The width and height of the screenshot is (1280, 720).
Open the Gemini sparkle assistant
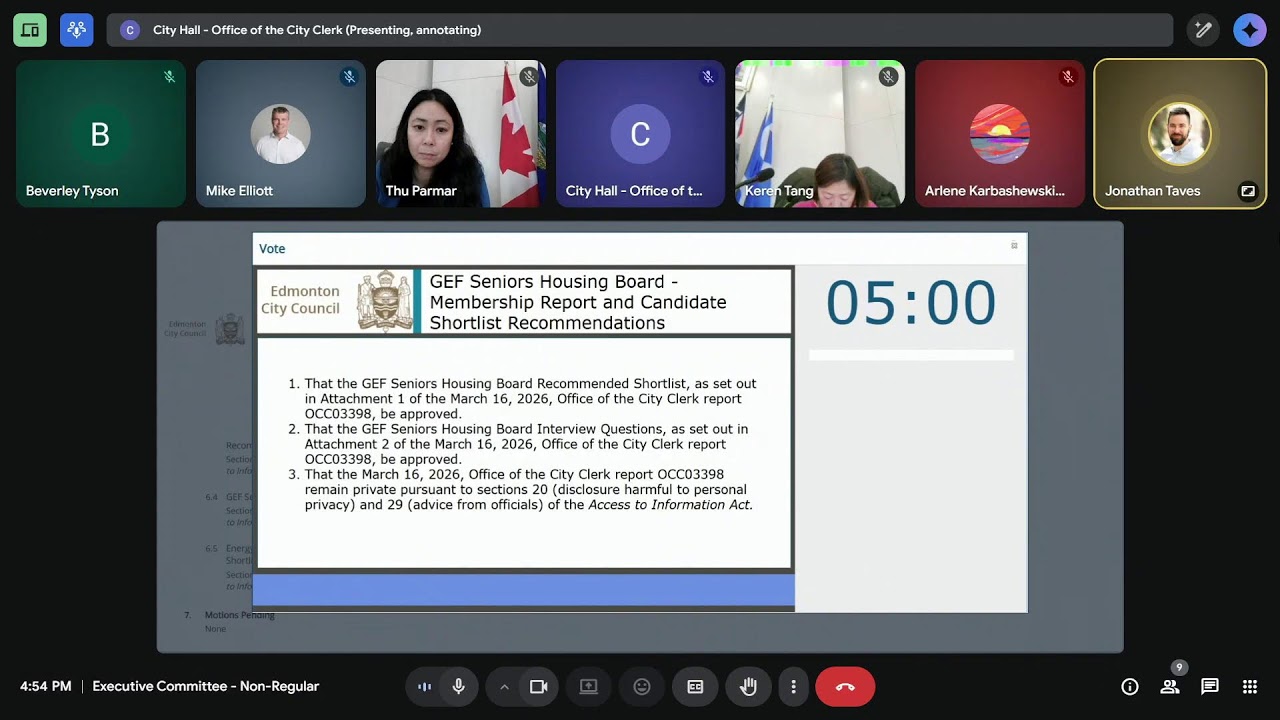tap(1250, 30)
